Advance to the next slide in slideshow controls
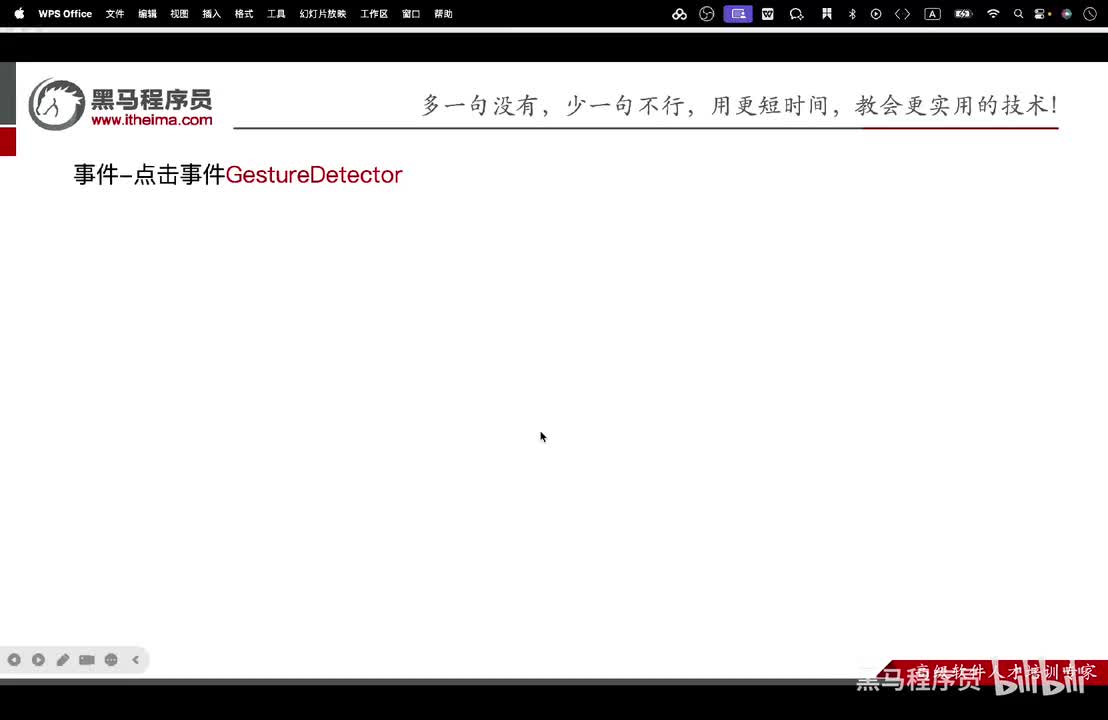 (x=38, y=659)
